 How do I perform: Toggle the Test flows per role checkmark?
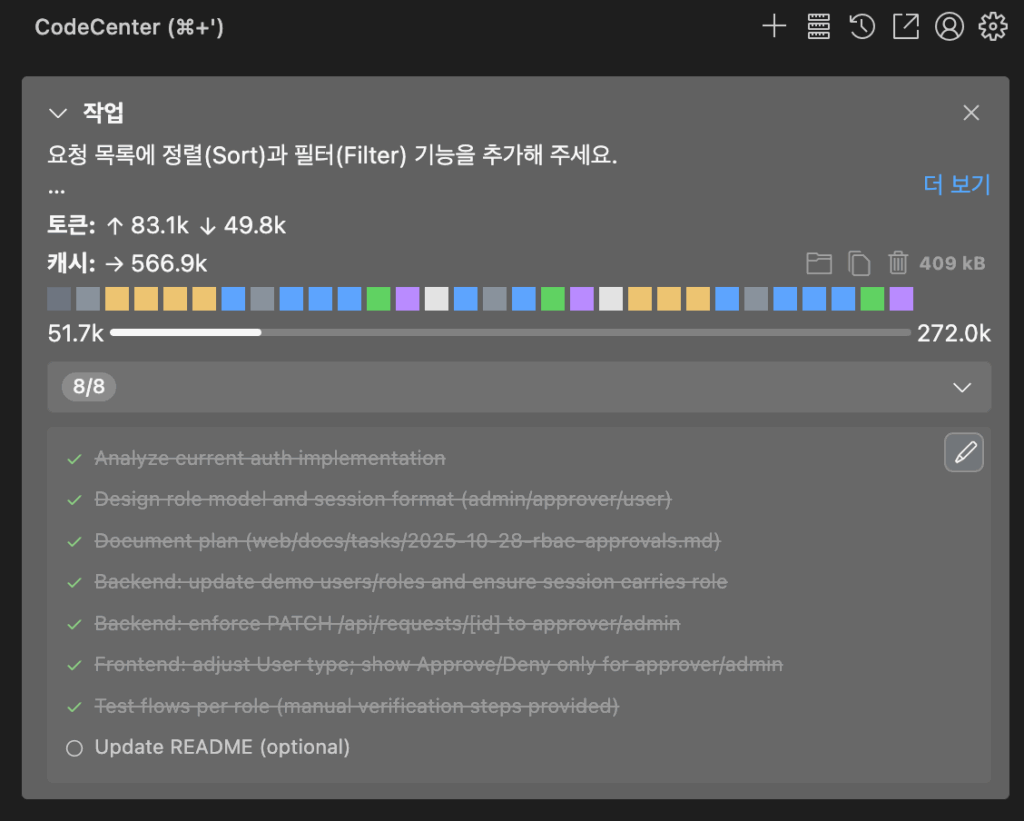point(74,707)
